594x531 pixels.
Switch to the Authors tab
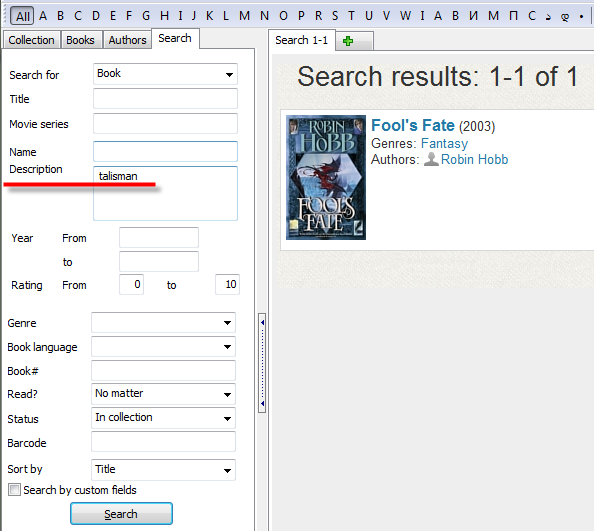click(x=127, y=40)
